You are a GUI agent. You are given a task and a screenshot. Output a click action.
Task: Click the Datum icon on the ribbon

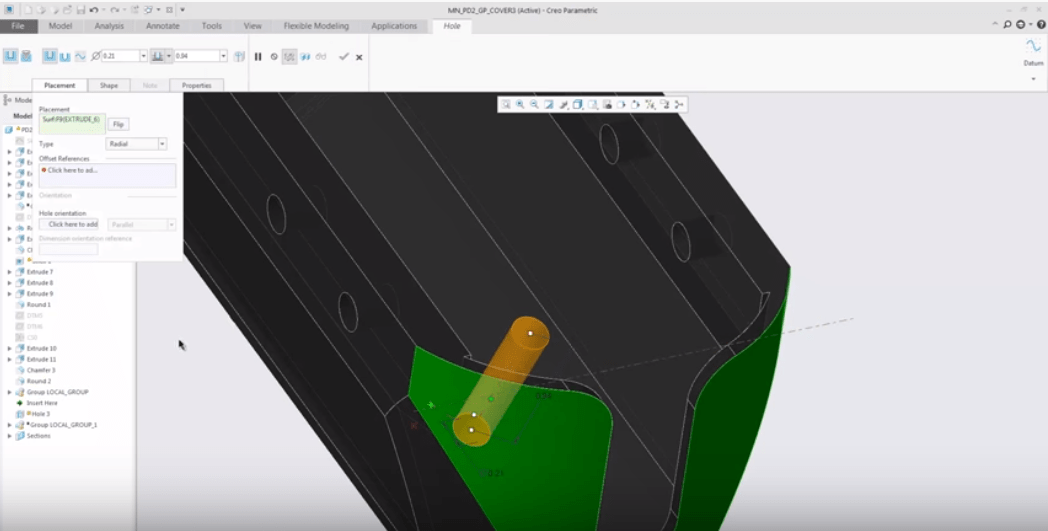pos(1033,50)
